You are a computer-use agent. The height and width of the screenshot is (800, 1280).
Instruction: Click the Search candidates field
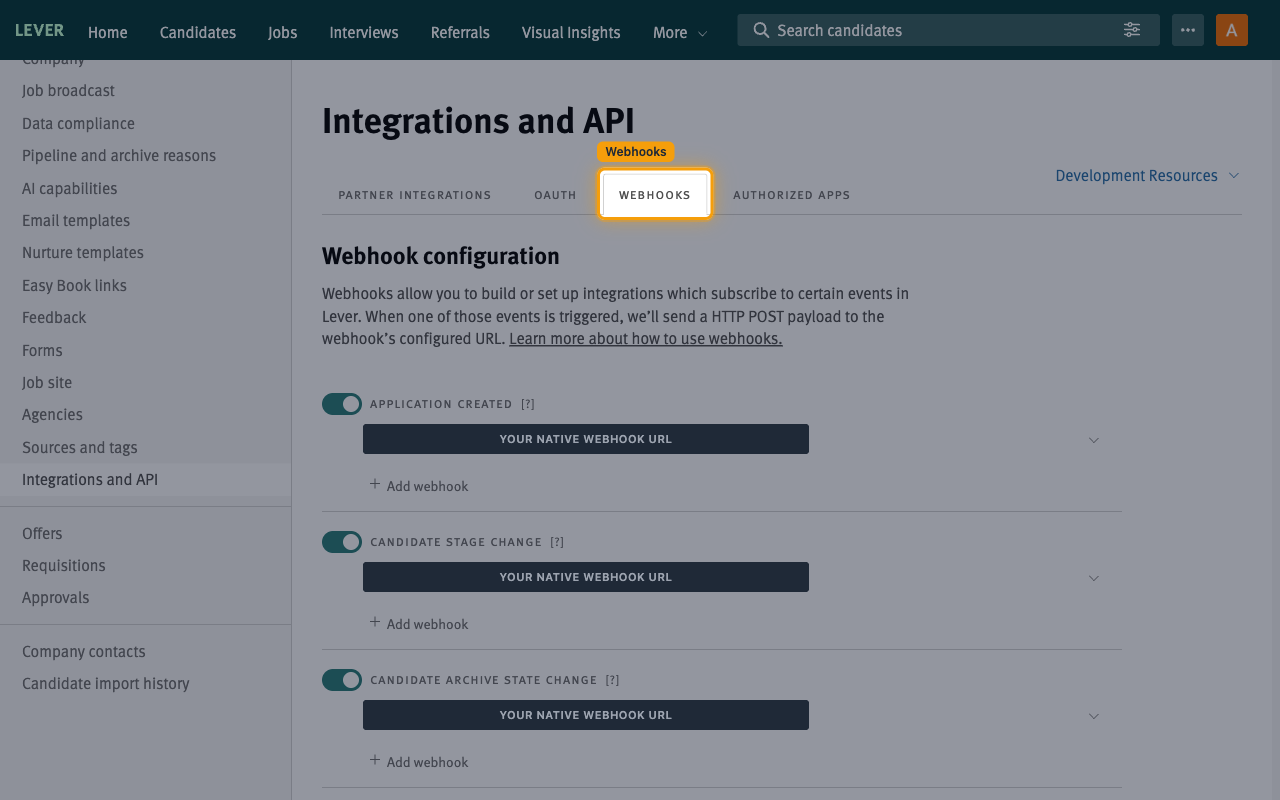click(948, 30)
